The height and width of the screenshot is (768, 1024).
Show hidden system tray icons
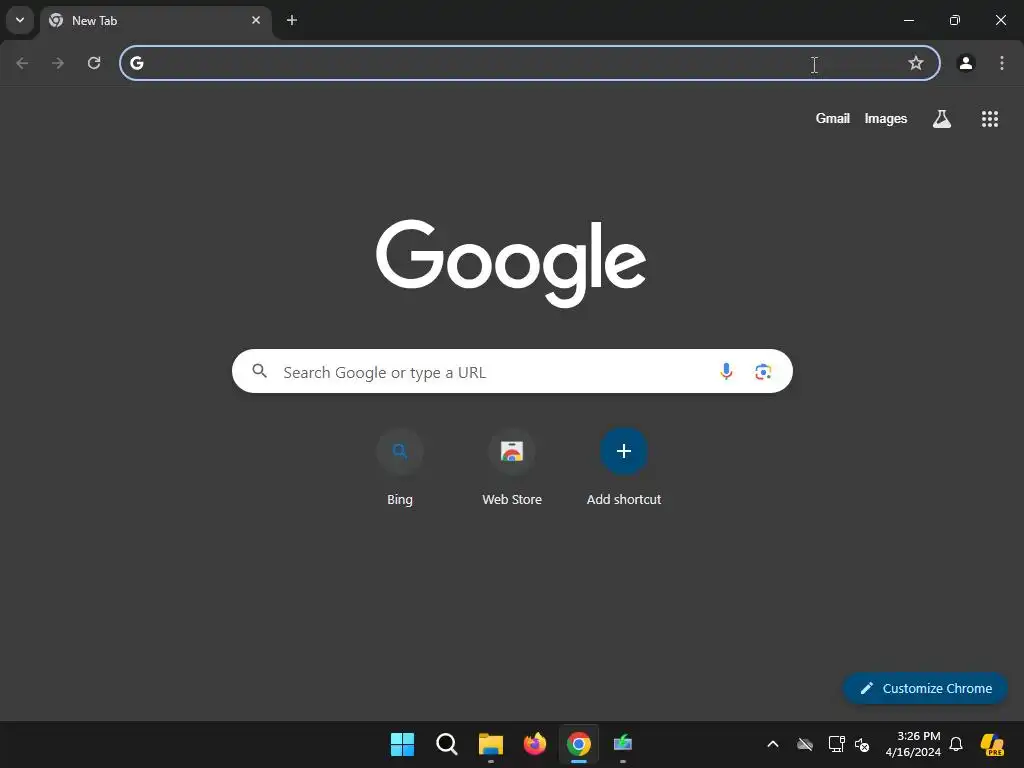pos(773,744)
